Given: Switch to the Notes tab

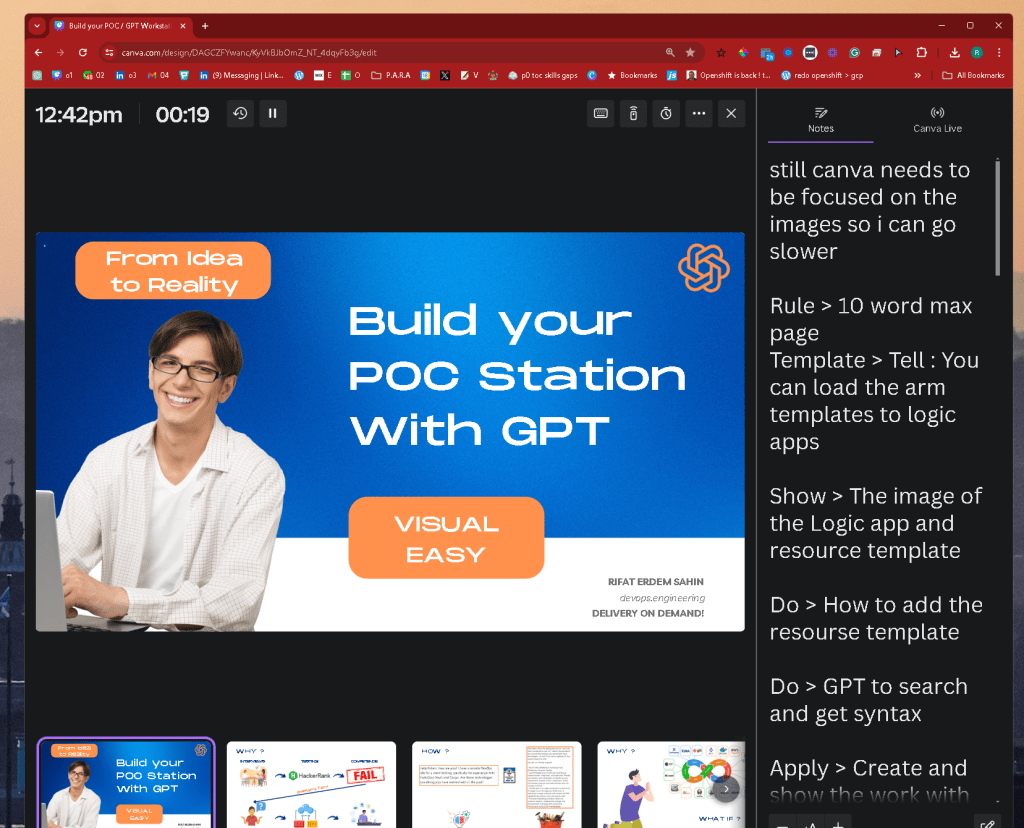Looking at the screenshot, I should pyautogui.click(x=821, y=120).
